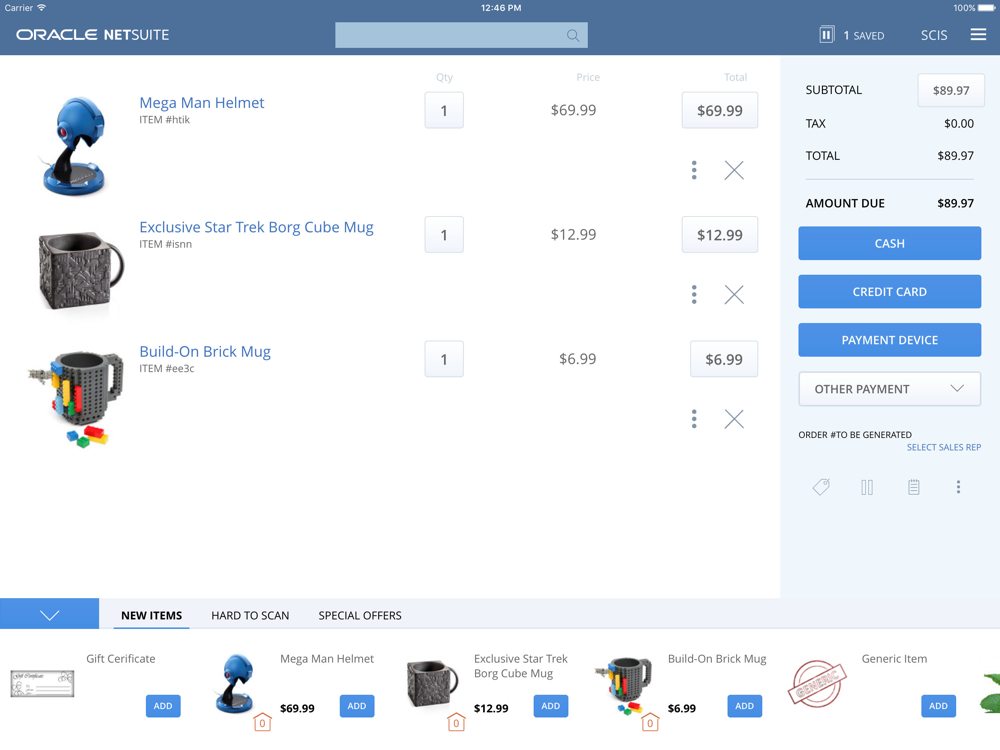Viewport: 1000px width, 750px height.
Task: Collapse the quick-add panel chevron
Action: tap(49, 614)
